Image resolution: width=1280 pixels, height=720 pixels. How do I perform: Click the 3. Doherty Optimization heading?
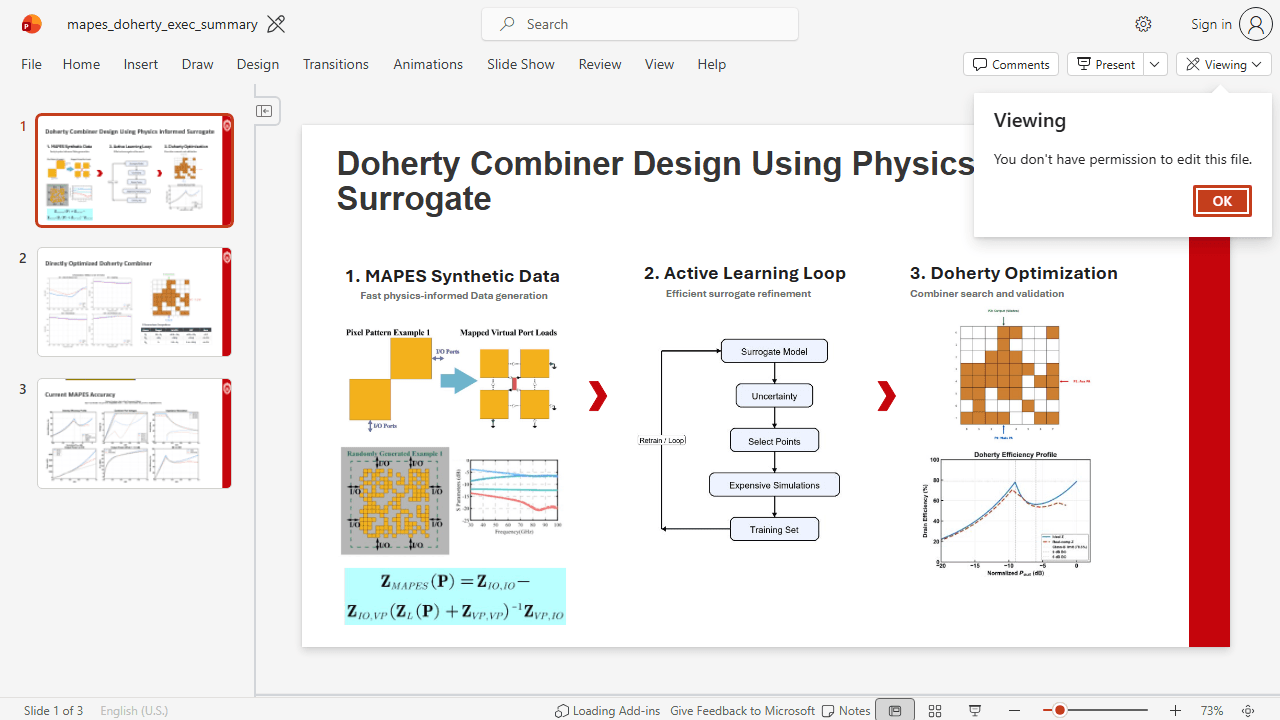1014,273
